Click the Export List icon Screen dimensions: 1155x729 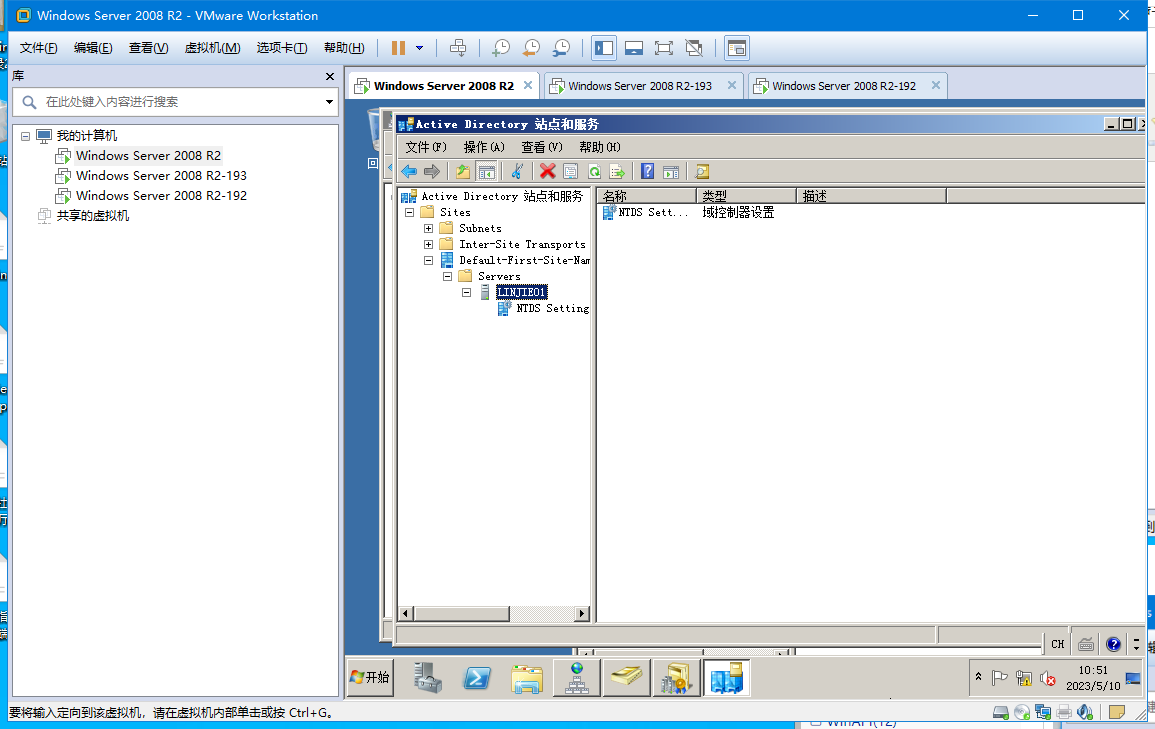click(x=617, y=172)
